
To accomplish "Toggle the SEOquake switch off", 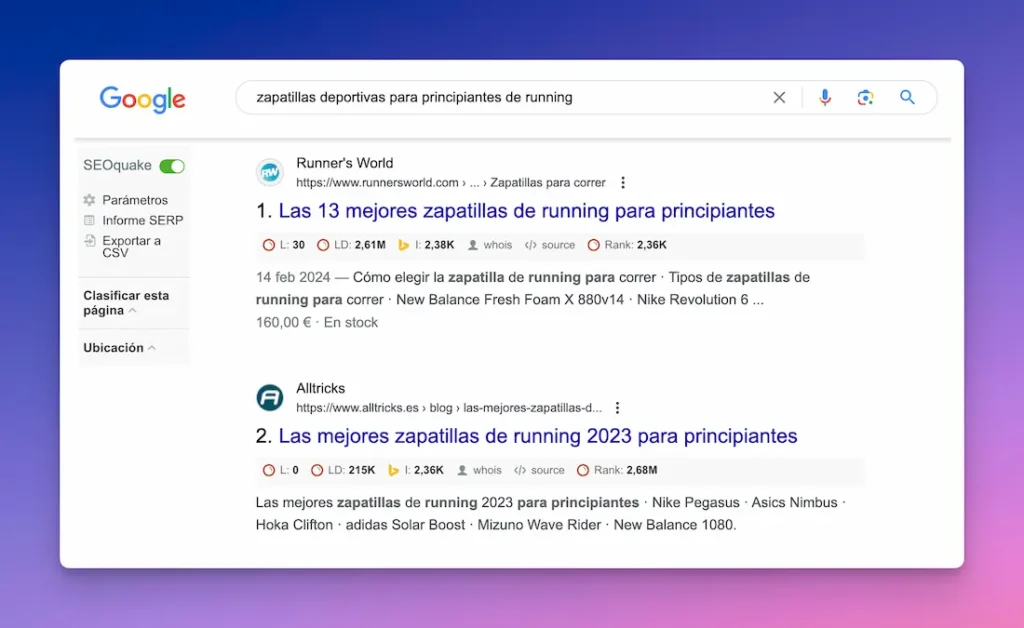I will click(172, 166).
